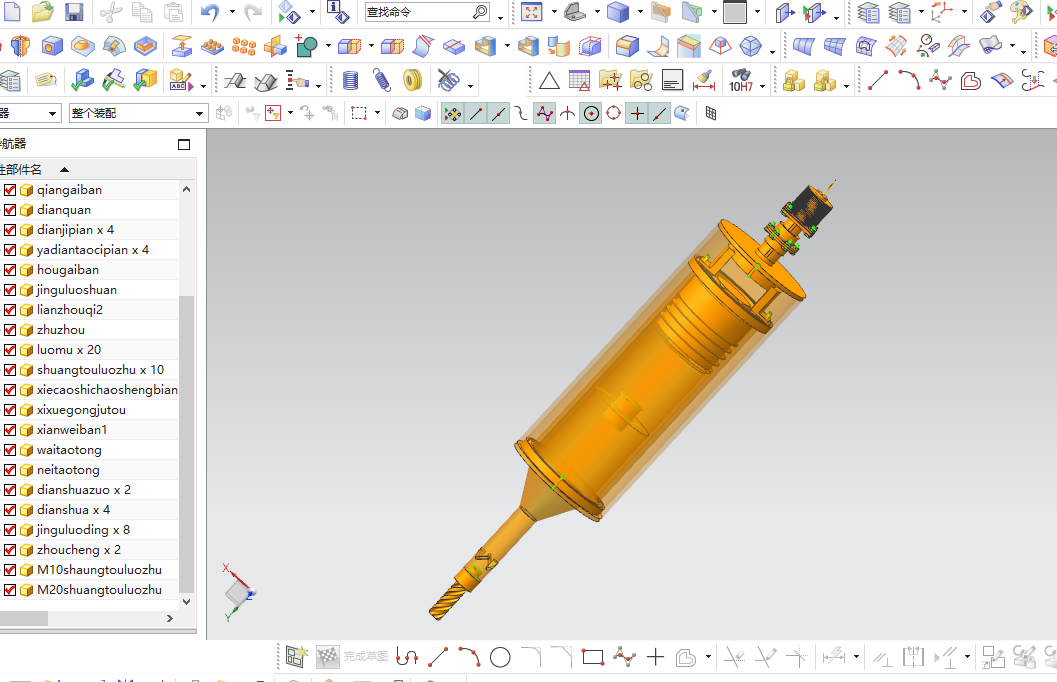Toggle checkbox for zhoucheng x 2
The image size is (1057, 682).
point(10,550)
